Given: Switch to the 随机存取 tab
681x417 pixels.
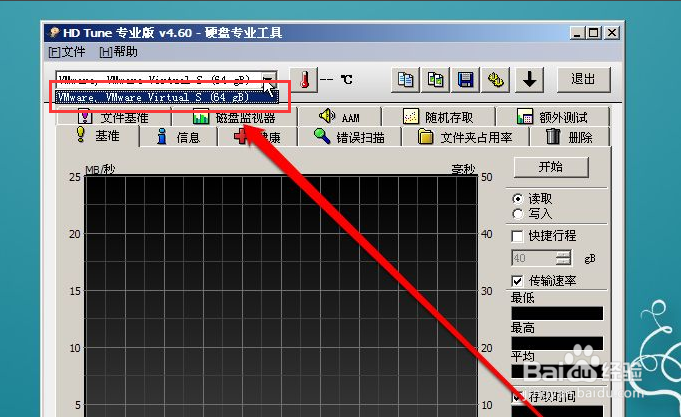Looking at the screenshot, I should [439, 117].
